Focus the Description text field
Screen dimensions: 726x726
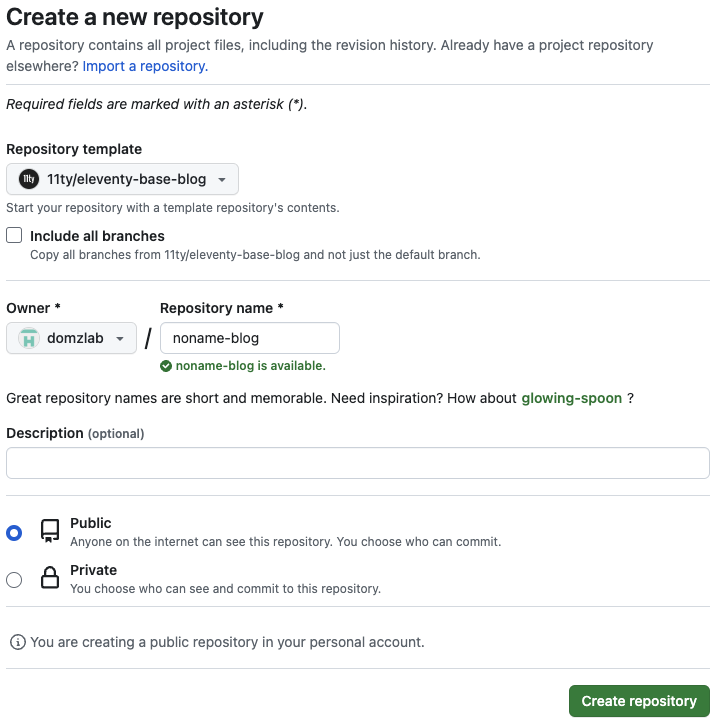(x=358, y=463)
